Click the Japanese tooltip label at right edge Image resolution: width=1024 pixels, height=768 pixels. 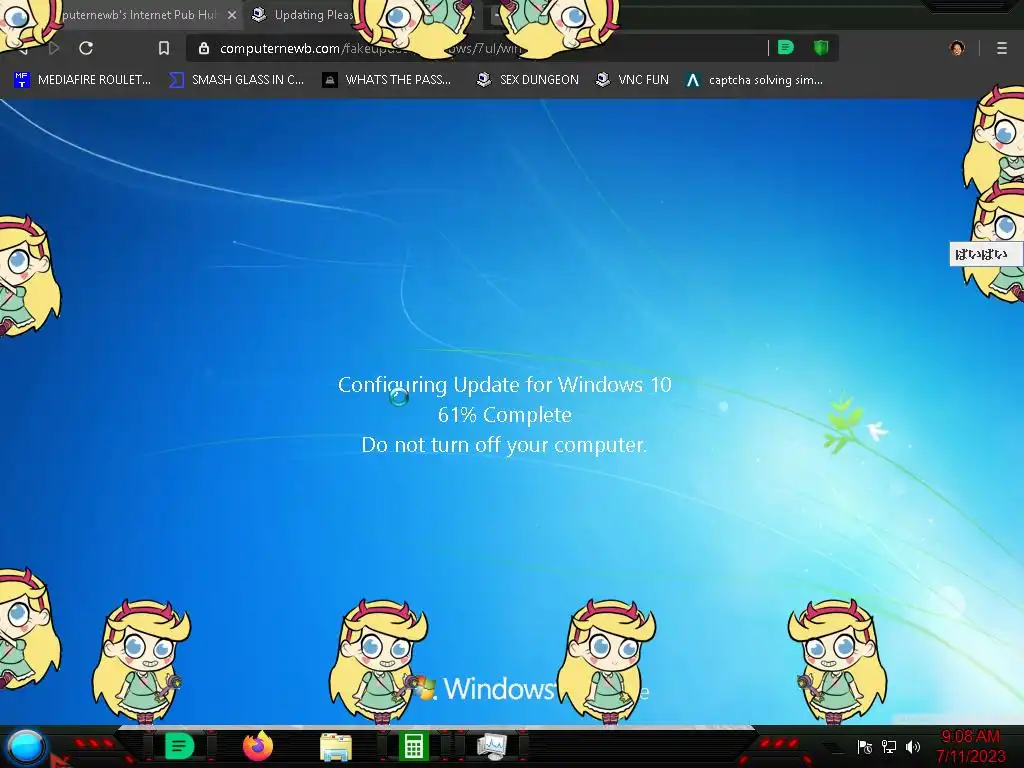984,254
